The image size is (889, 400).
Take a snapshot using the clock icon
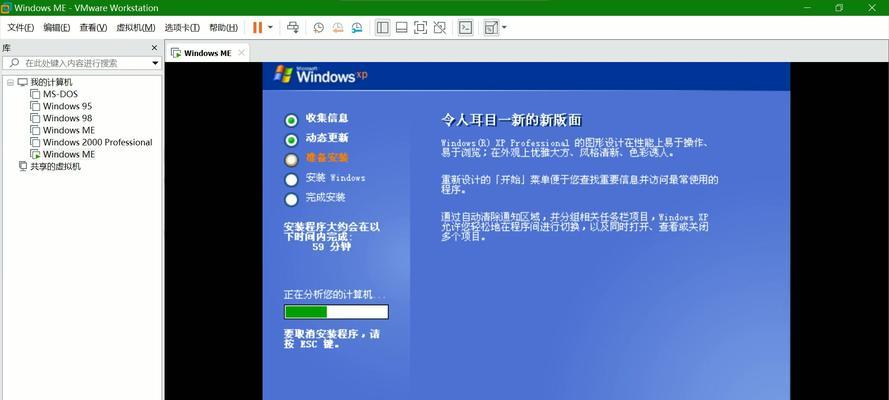[x=319, y=27]
